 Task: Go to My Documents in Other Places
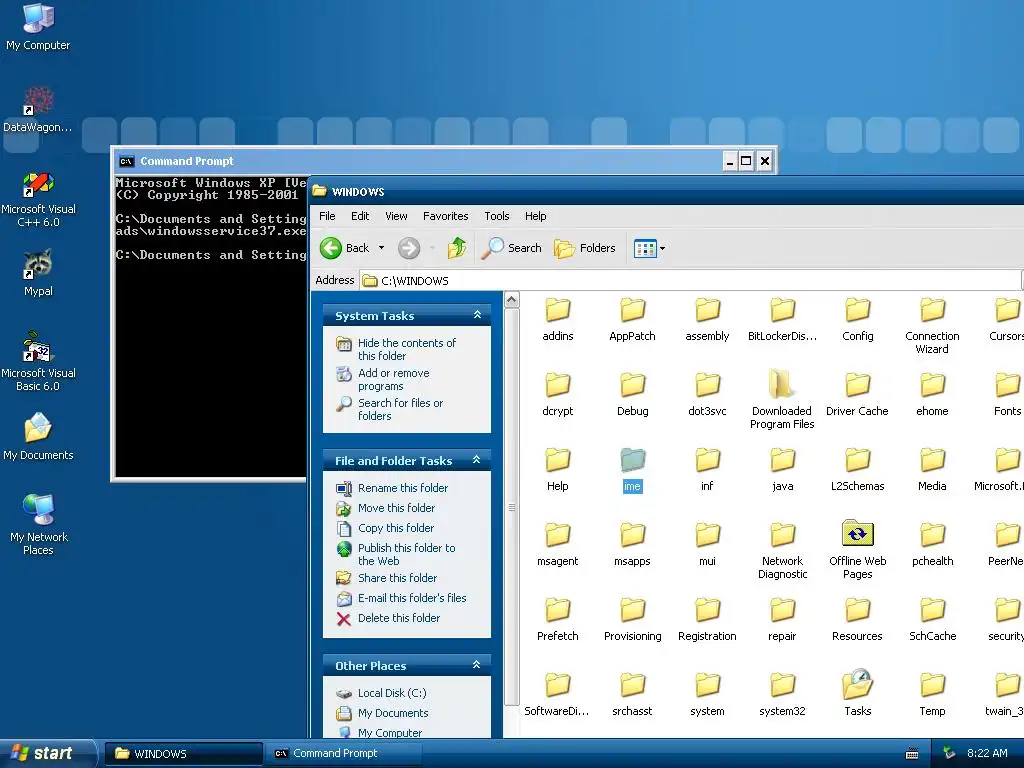point(383,713)
